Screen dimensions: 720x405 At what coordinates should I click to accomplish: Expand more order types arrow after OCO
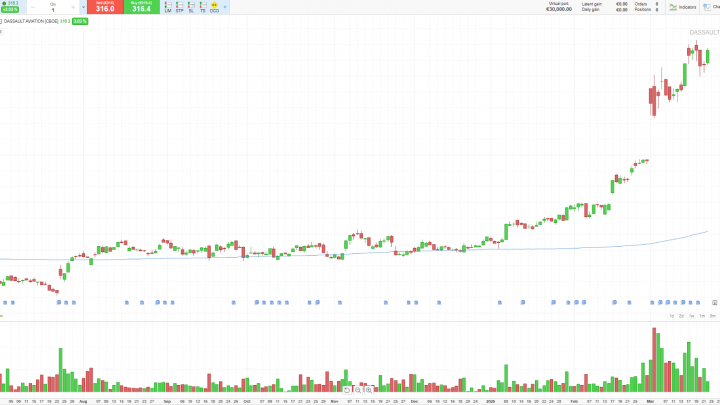224,7
